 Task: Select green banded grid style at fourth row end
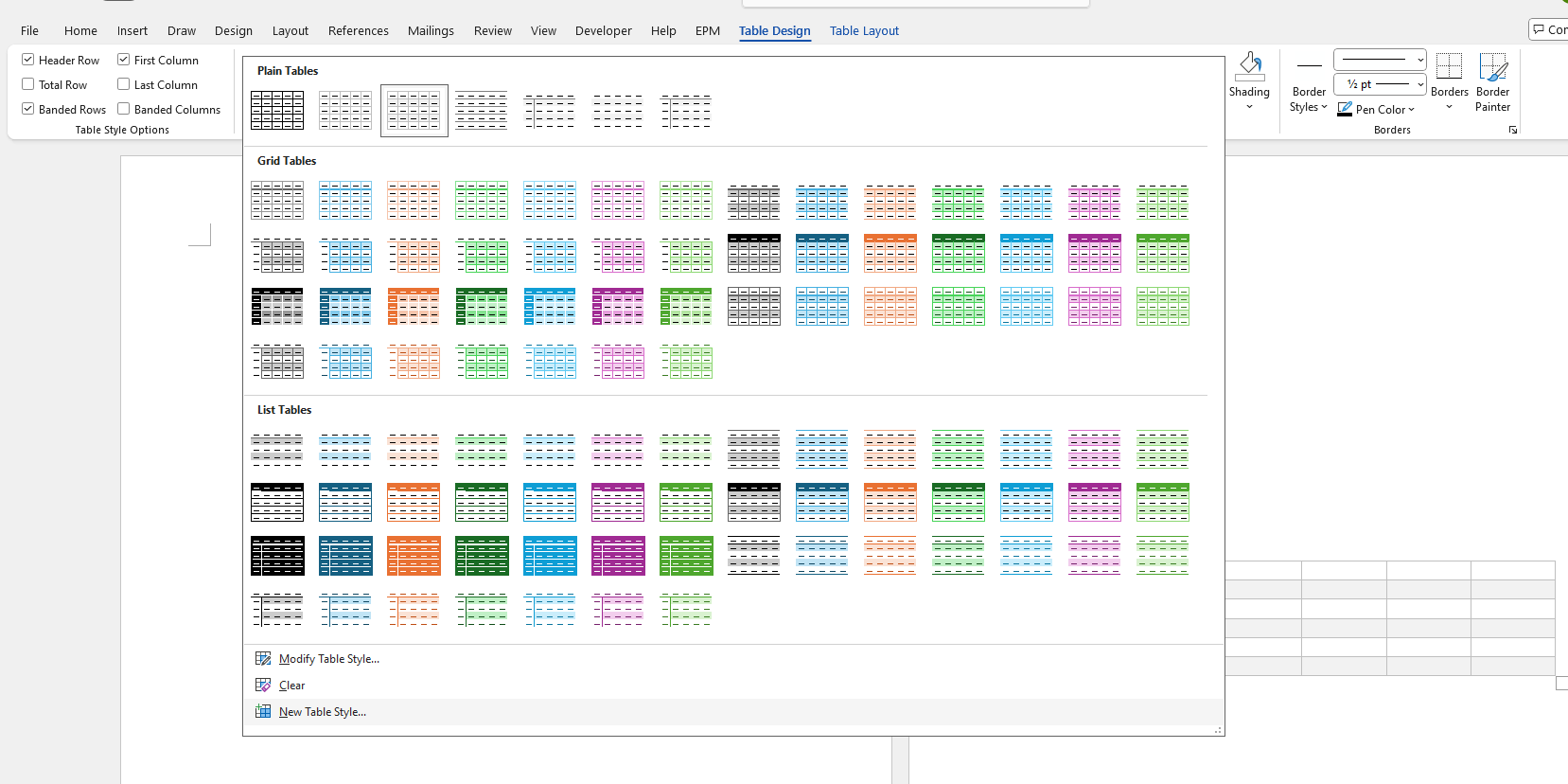click(686, 362)
